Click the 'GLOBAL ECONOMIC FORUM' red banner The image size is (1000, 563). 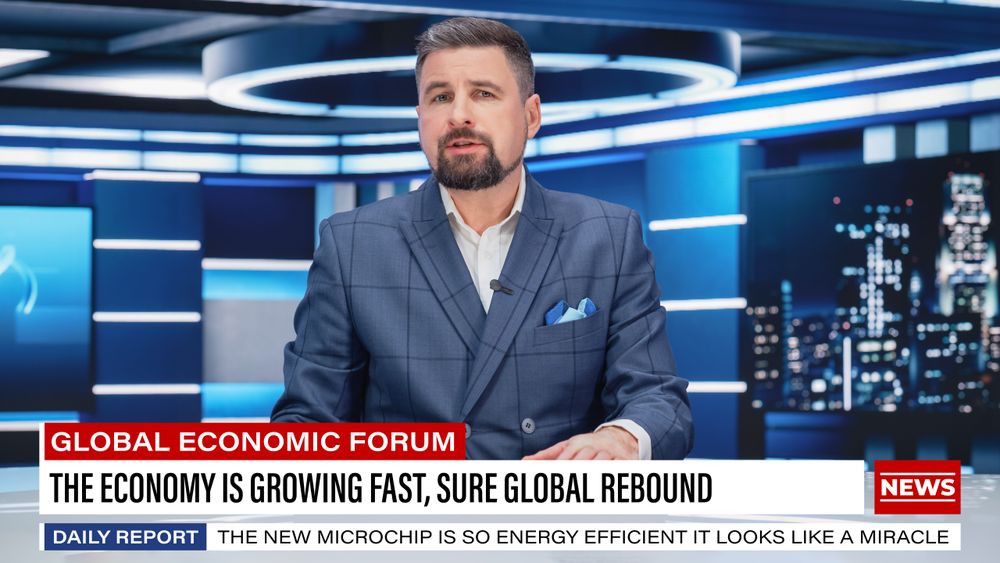[254, 441]
